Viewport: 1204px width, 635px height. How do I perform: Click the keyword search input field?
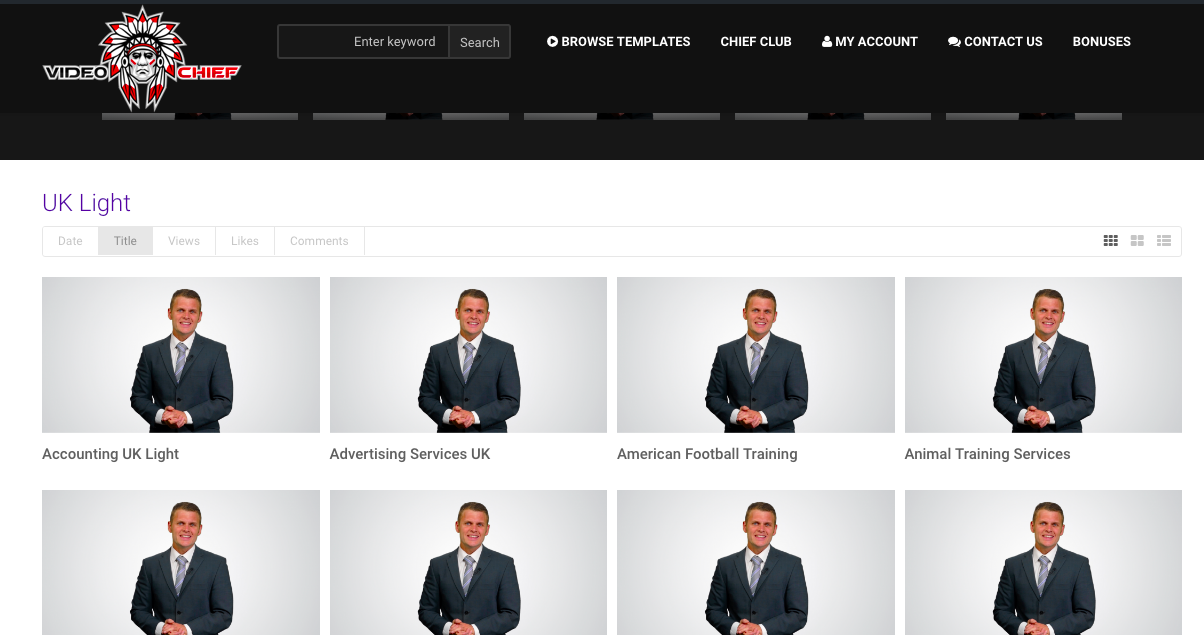tap(364, 42)
